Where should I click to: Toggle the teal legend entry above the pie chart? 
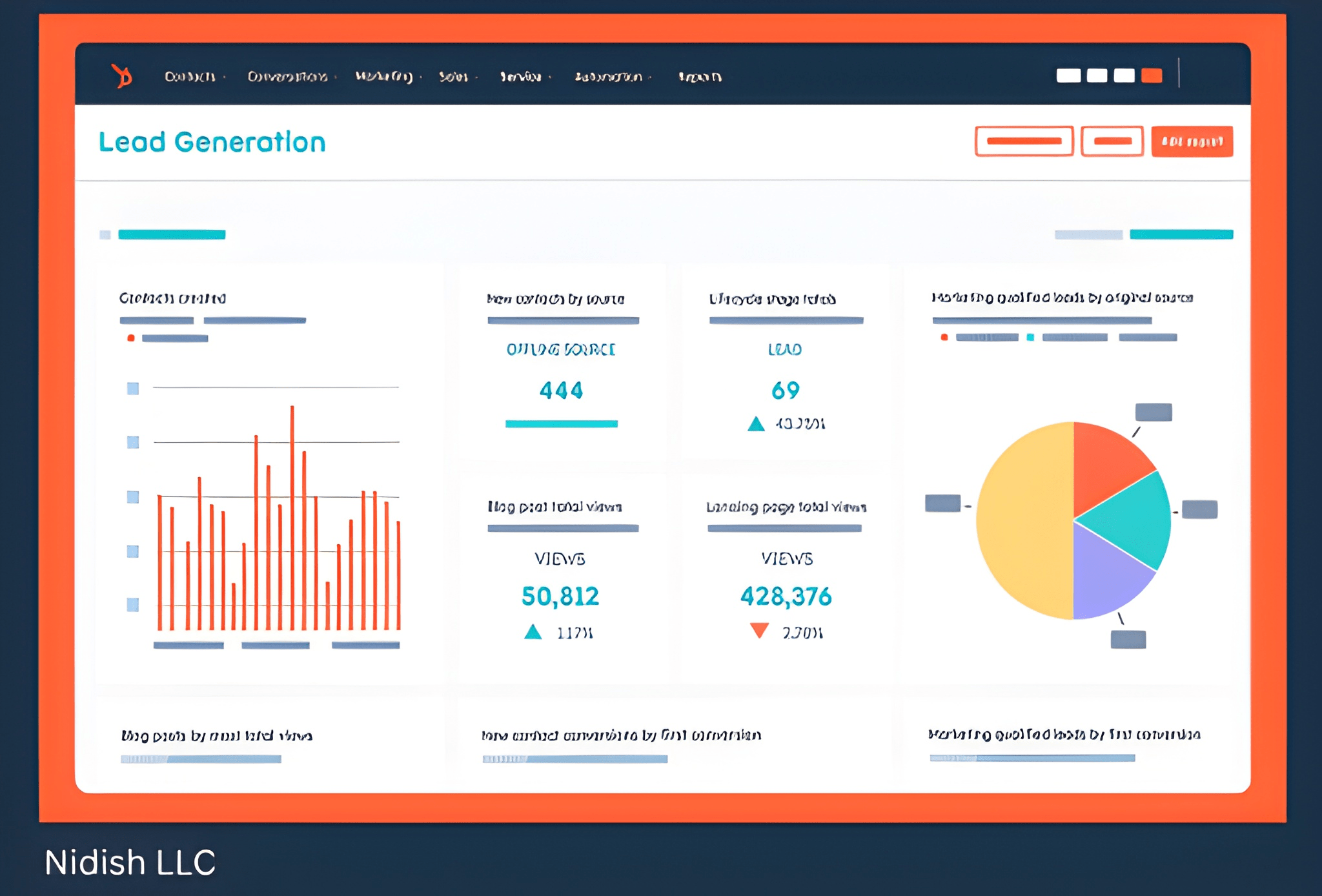[1030, 336]
